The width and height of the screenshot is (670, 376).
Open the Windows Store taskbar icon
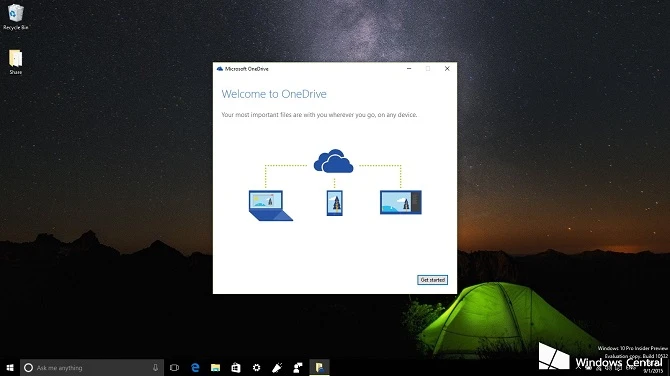tap(236, 367)
